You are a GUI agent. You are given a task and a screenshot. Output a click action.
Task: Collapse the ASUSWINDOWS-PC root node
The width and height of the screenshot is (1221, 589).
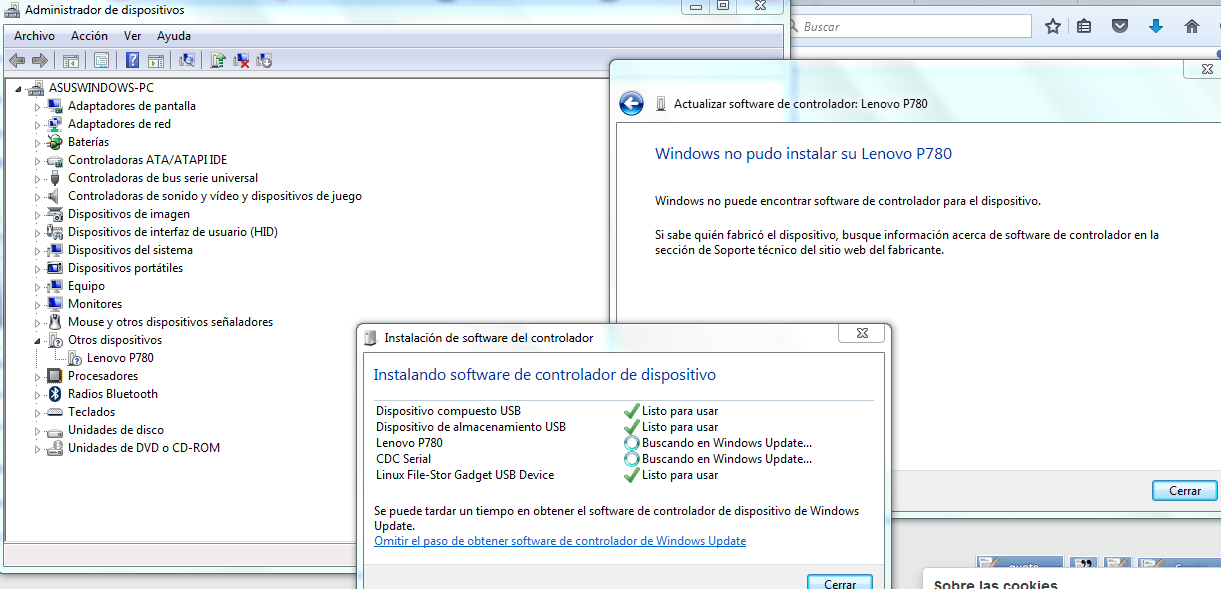click(x=20, y=88)
